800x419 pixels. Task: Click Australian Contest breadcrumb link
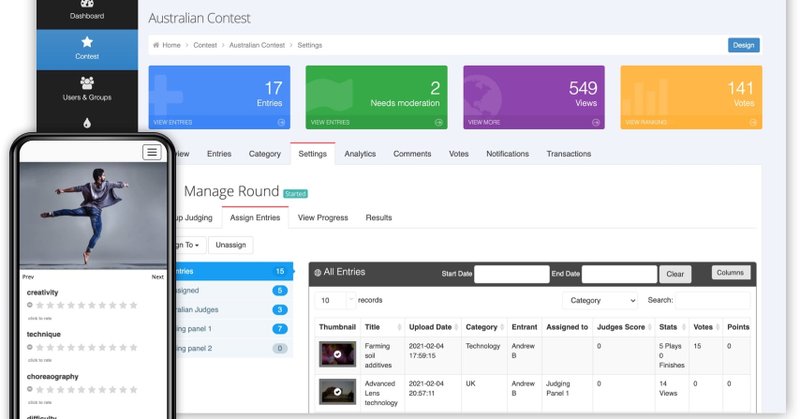[x=257, y=45]
